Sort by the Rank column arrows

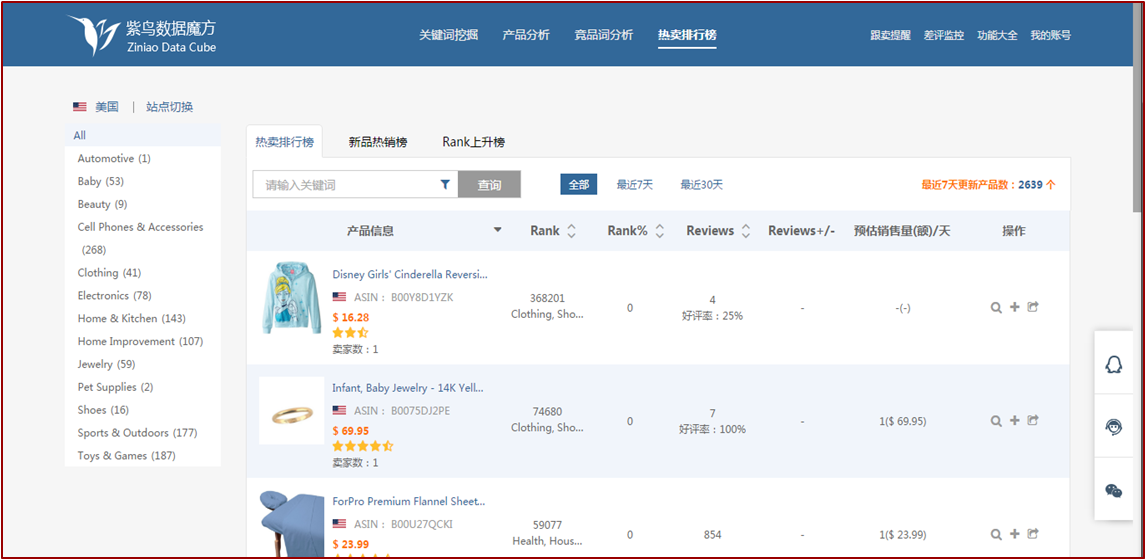click(x=571, y=231)
